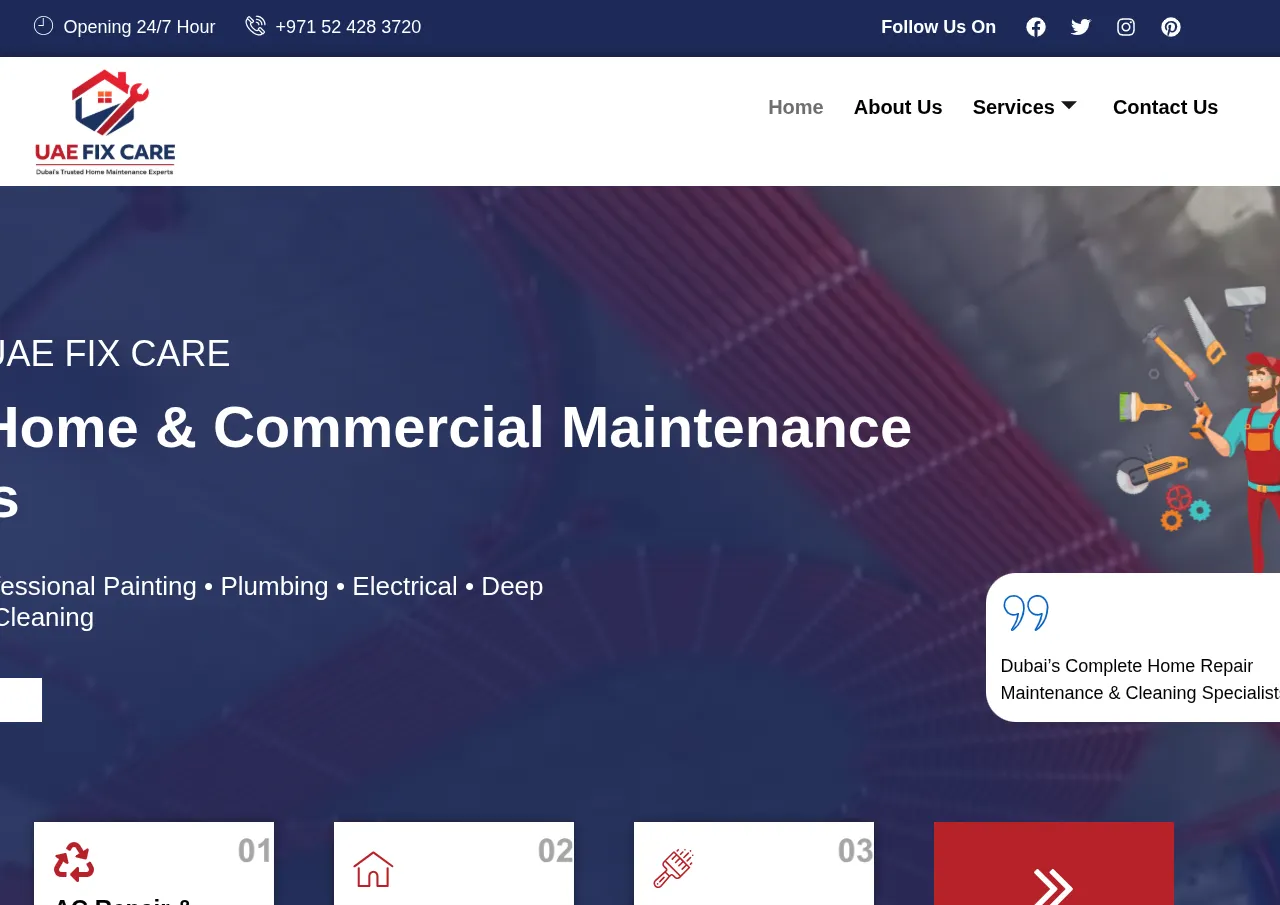Screen dimensions: 1280x905
Task: Click the paint brush icon on card 03
Action: click(673, 868)
